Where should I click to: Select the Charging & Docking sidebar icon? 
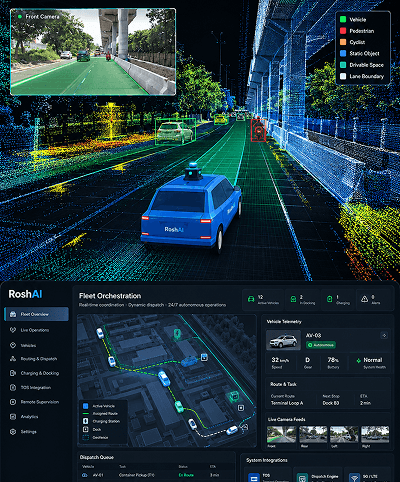pyautogui.click(x=13, y=373)
